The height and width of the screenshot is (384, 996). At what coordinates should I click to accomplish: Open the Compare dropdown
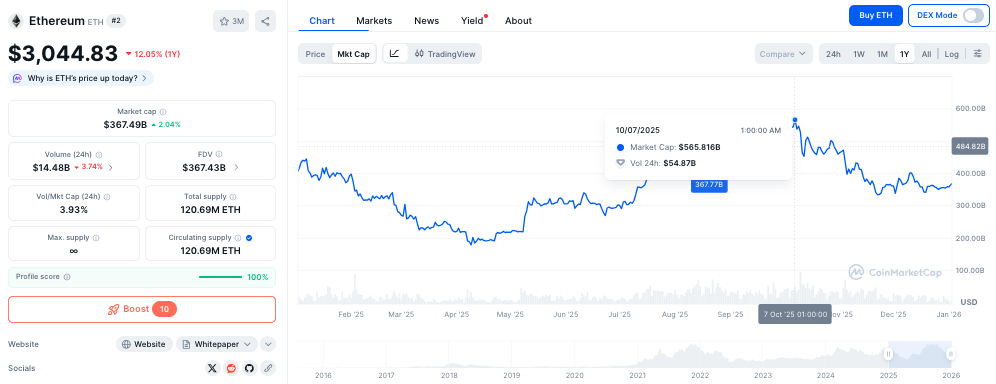[784, 54]
